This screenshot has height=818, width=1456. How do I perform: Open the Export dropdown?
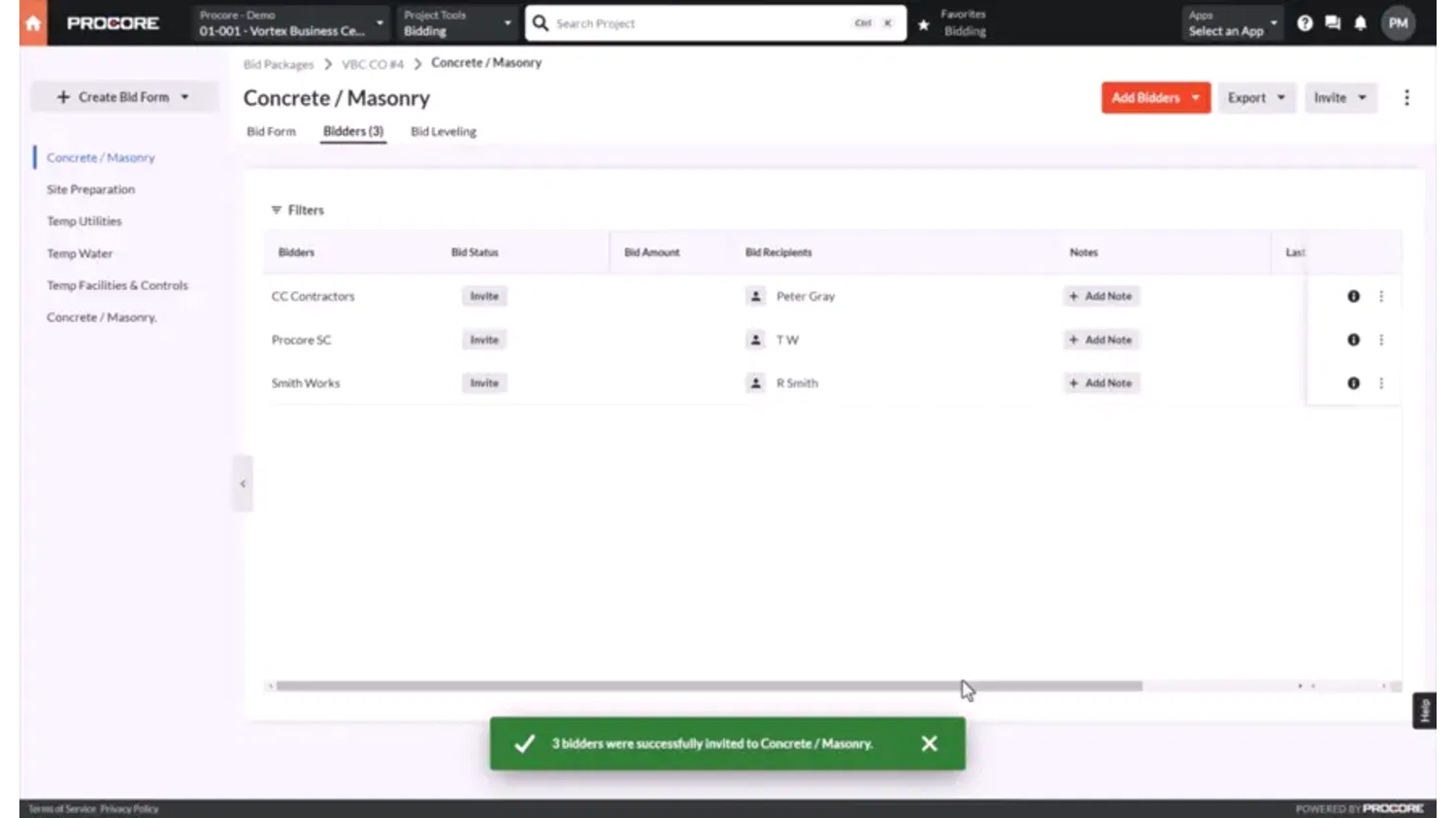click(1256, 97)
